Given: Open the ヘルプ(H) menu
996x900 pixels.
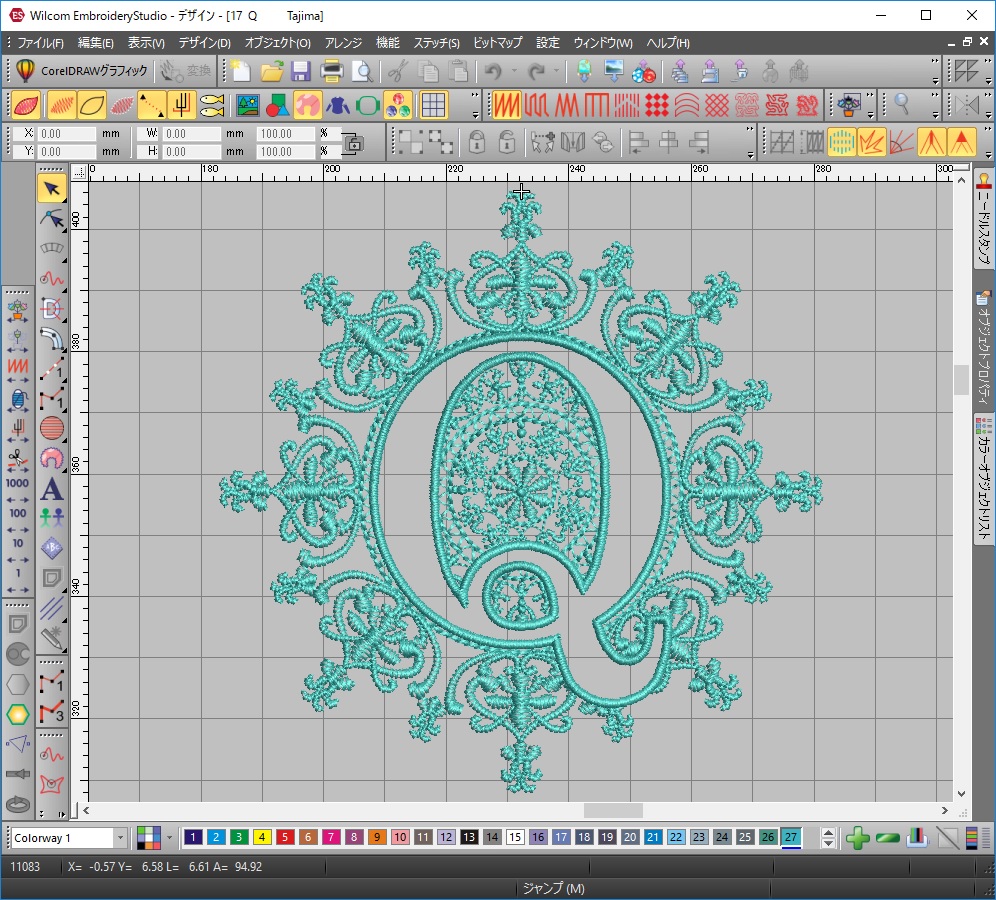Looking at the screenshot, I should point(668,43).
